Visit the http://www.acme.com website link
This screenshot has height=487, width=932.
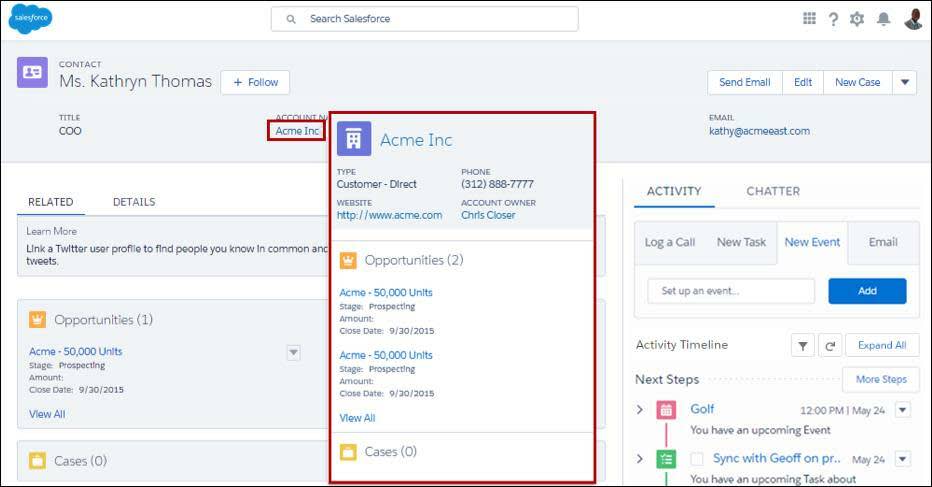389,215
